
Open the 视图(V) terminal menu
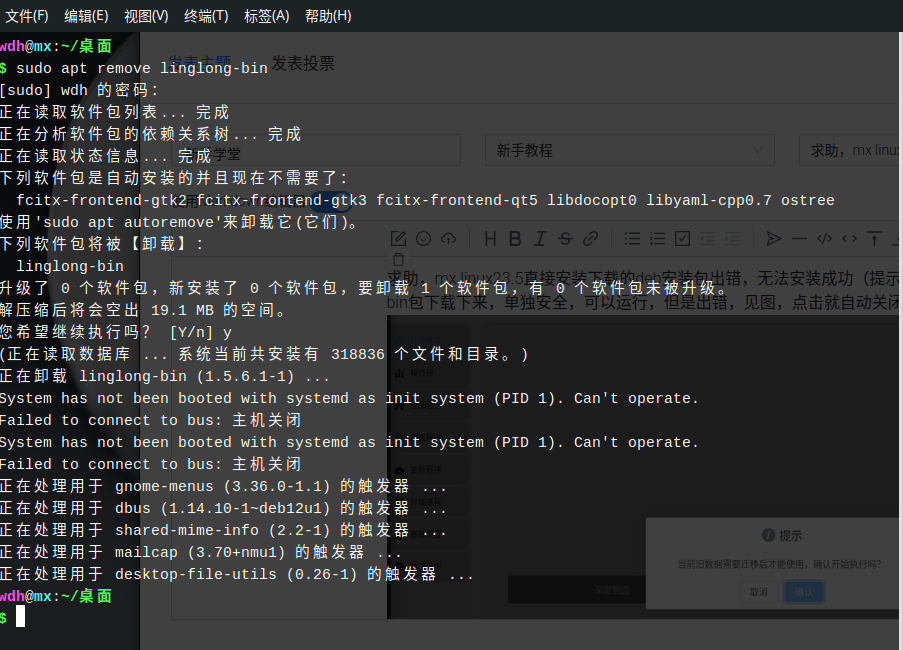(x=146, y=16)
